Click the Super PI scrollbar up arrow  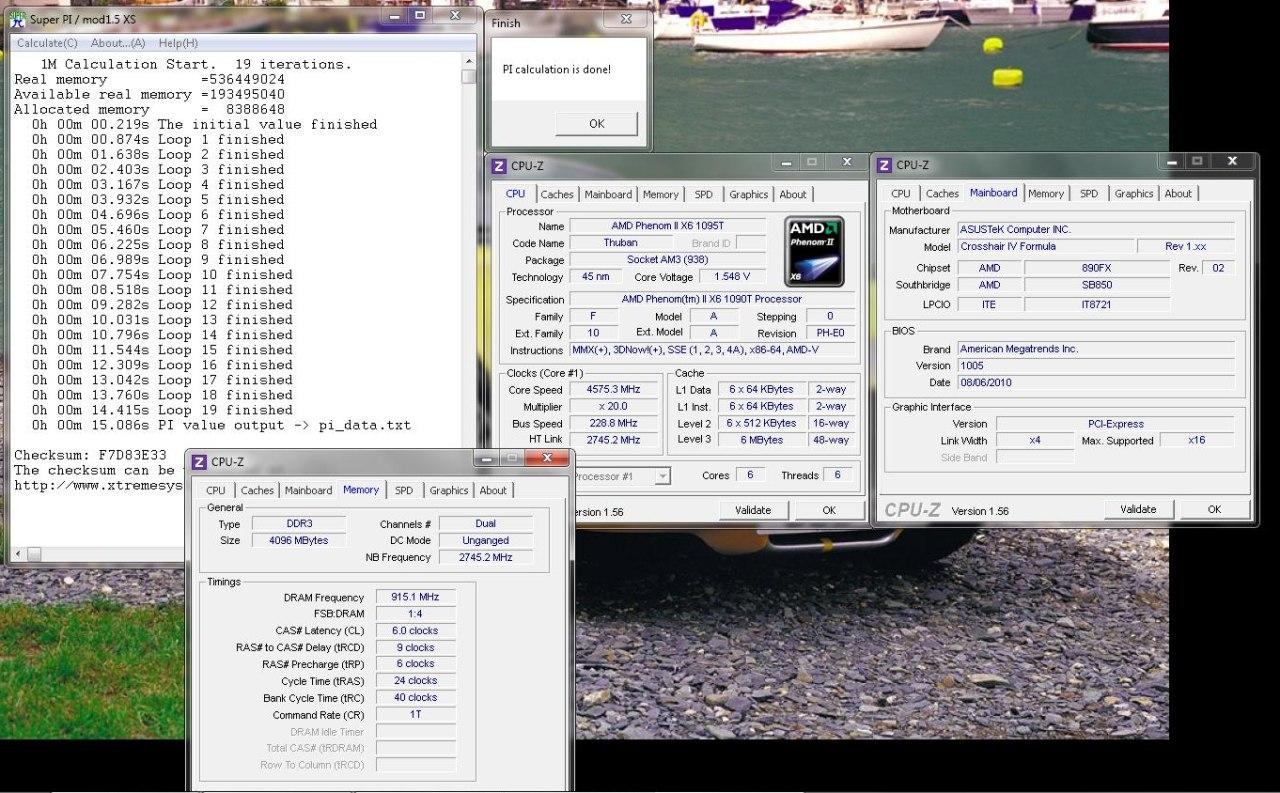click(468, 61)
